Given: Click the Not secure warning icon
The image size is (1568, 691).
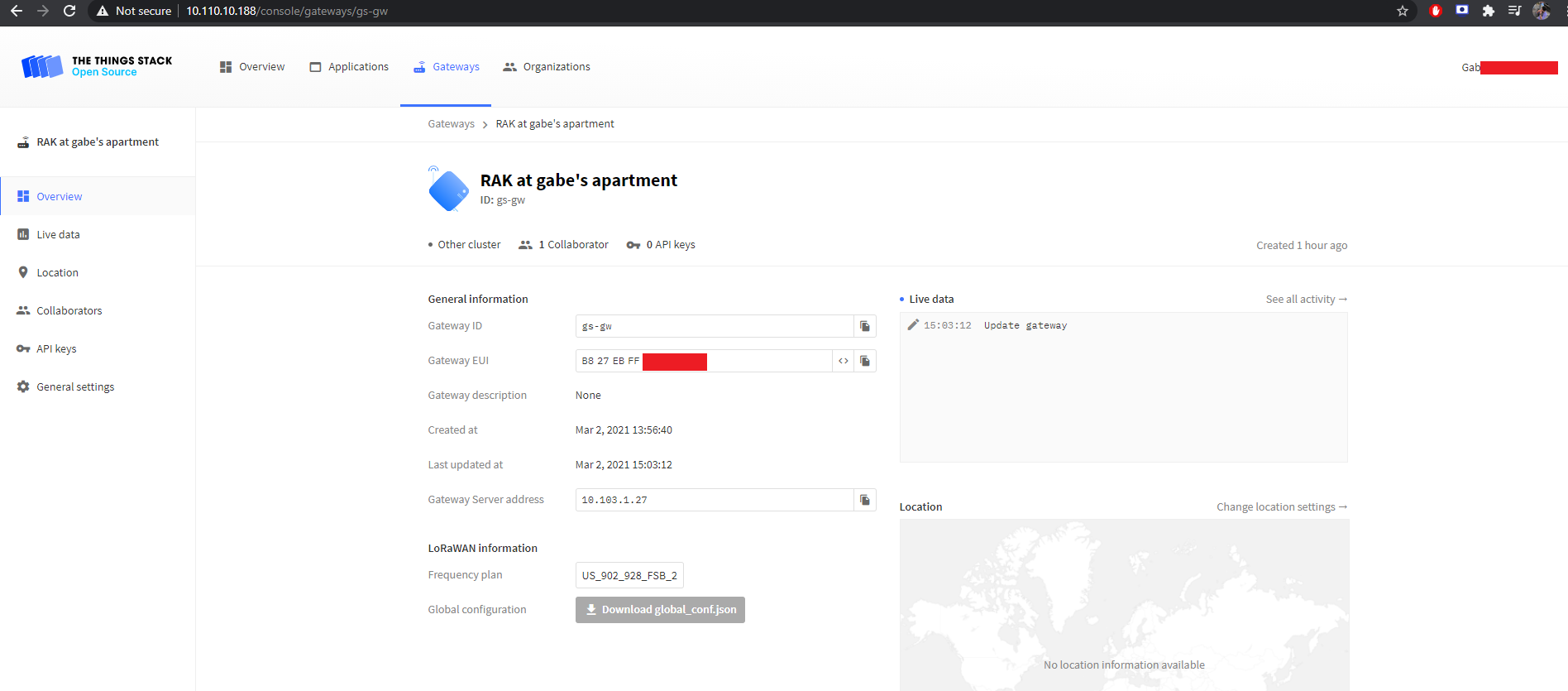Looking at the screenshot, I should (x=103, y=11).
